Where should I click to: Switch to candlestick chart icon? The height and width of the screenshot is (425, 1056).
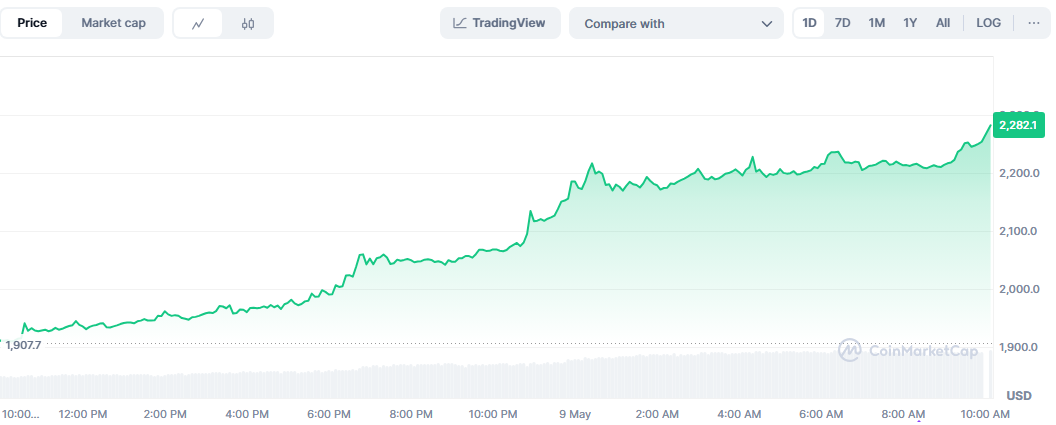point(248,23)
